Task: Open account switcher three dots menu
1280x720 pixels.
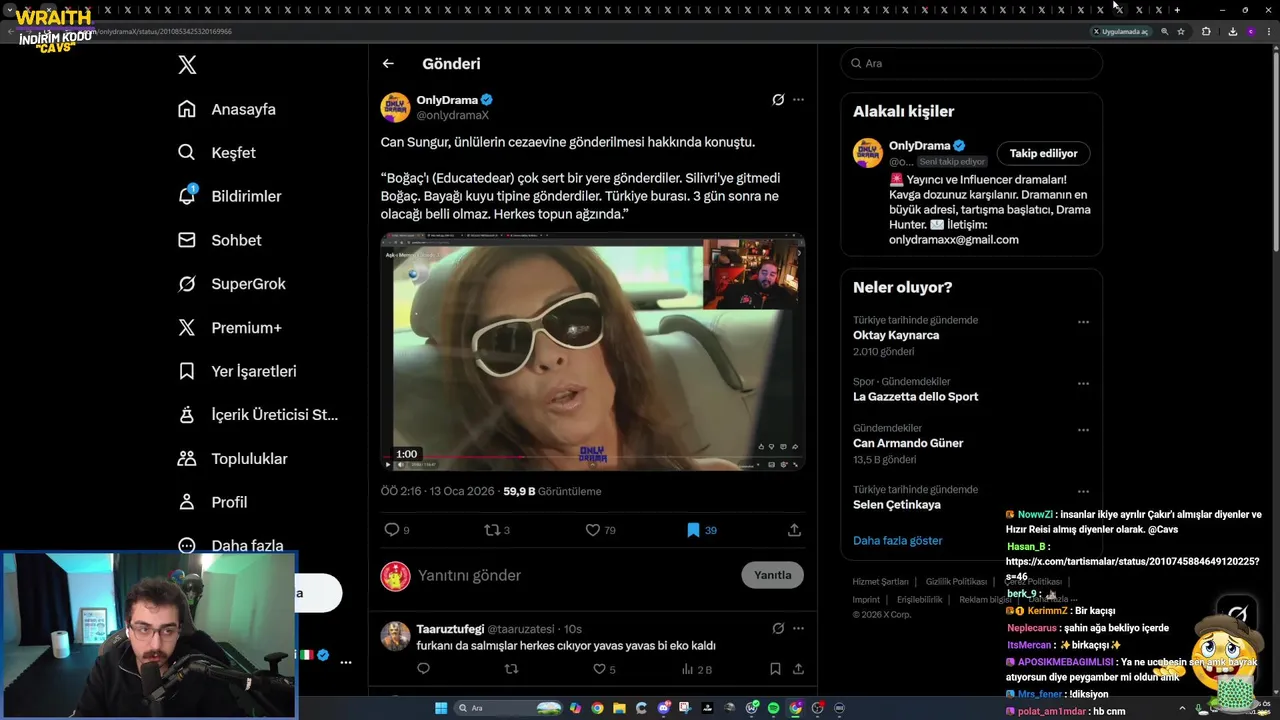Action: (x=345, y=662)
